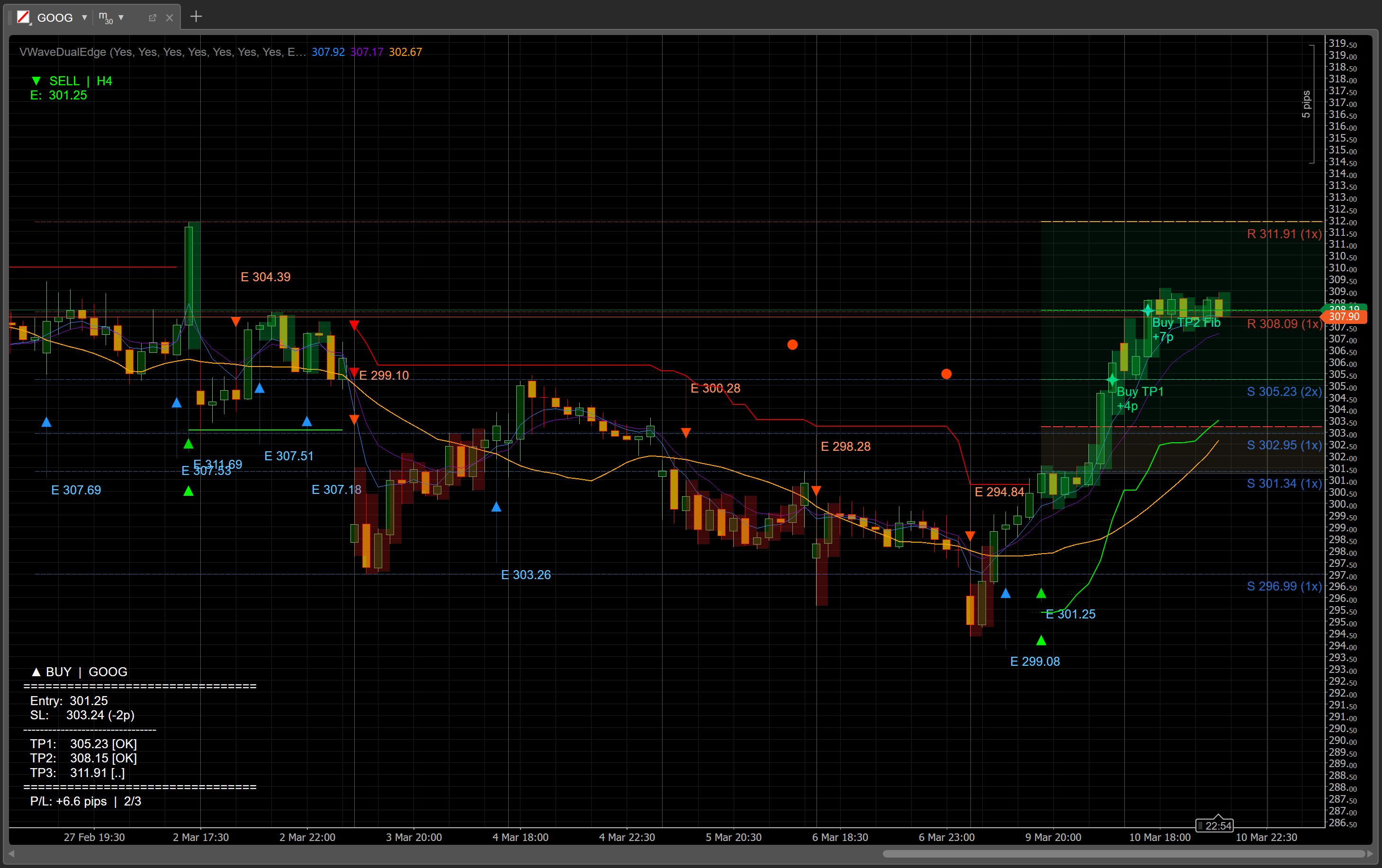Click the orange dot near 6 Mar 18:30
Image resolution: width=1382 pixels, height=868 pixels.
click(x=792, y=345)
